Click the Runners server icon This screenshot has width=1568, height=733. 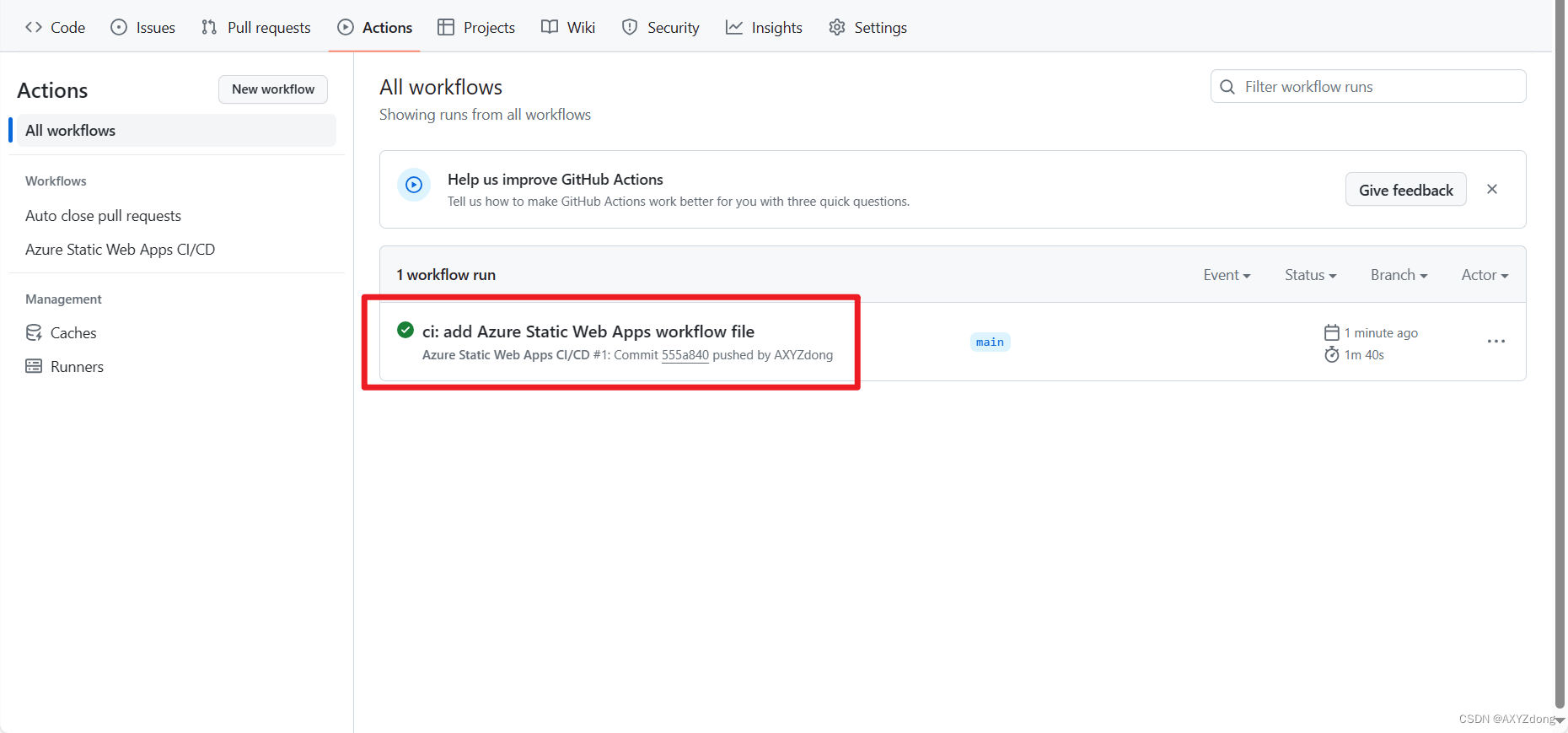point(34,366)
